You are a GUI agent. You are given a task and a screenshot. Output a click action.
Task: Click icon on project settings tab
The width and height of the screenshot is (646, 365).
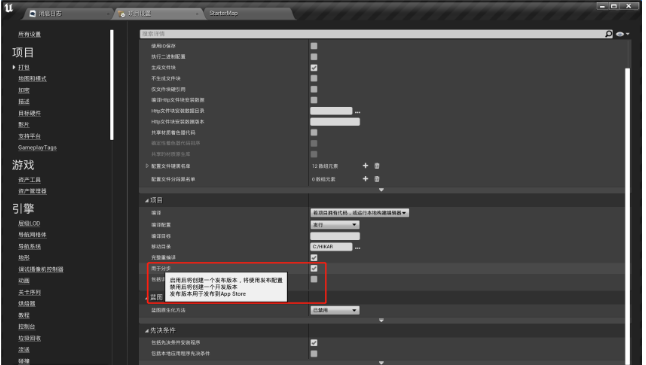pyautogui.click(x=122, y=14)
